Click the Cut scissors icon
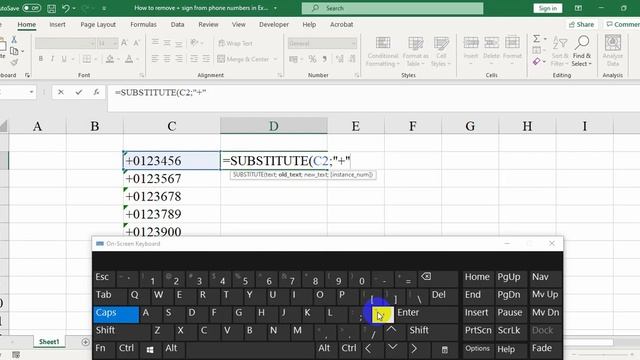Viewport: 640px width, 360px height. pyautogui.click(x=14, y=39)
